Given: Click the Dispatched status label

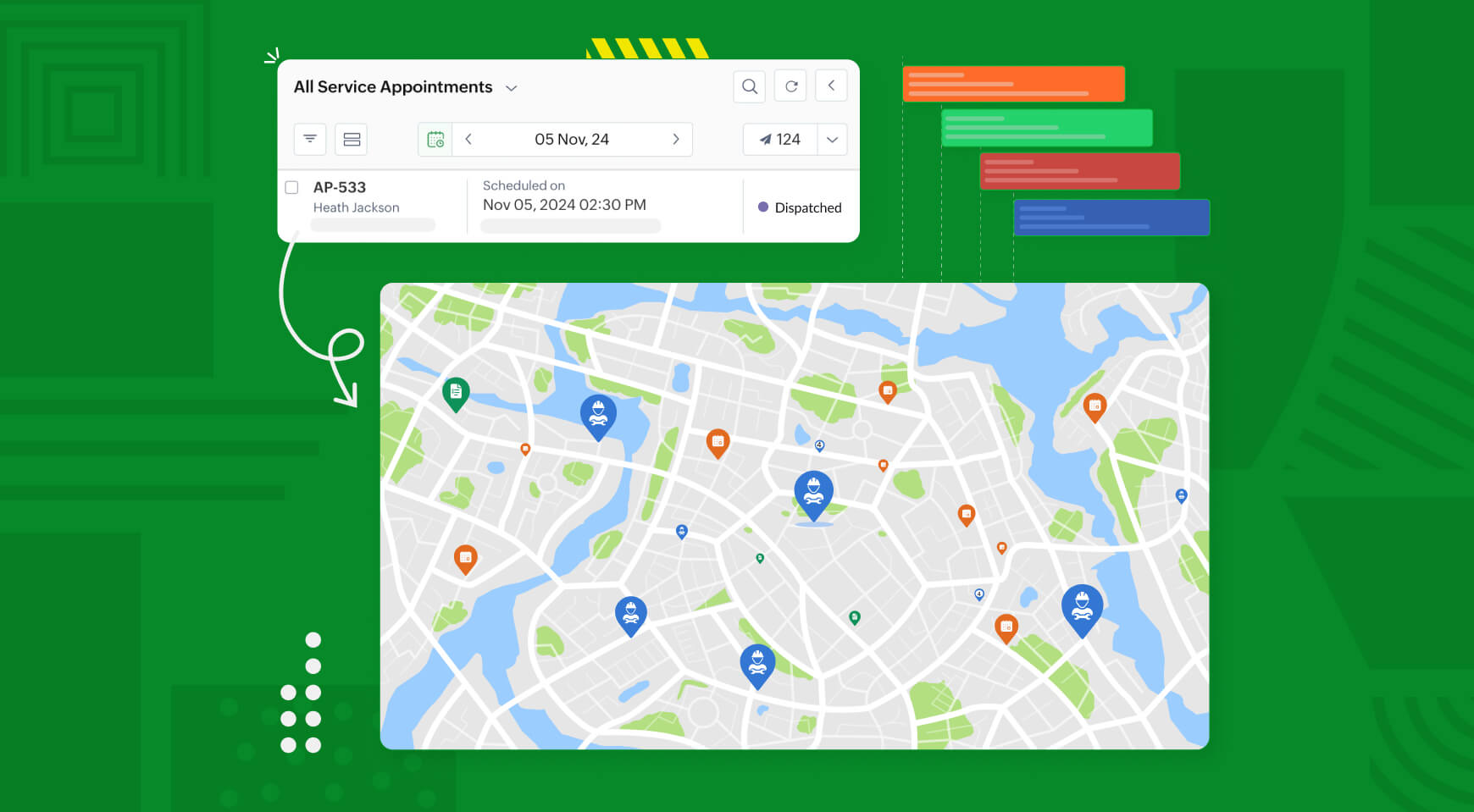Looking at the screenshot, I should click(x=807, y=207).
